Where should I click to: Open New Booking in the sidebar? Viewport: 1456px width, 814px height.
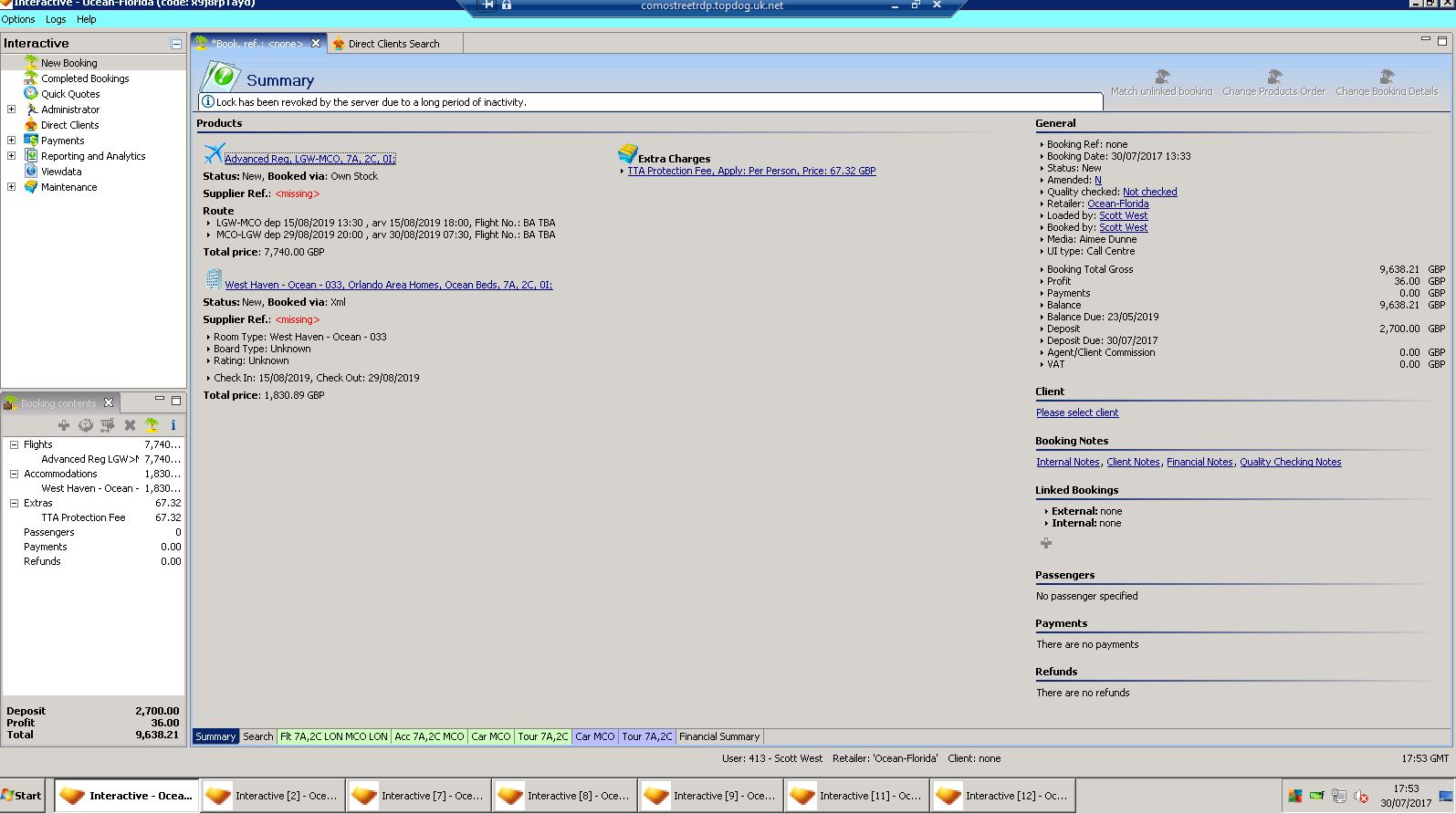click(68, 63)
